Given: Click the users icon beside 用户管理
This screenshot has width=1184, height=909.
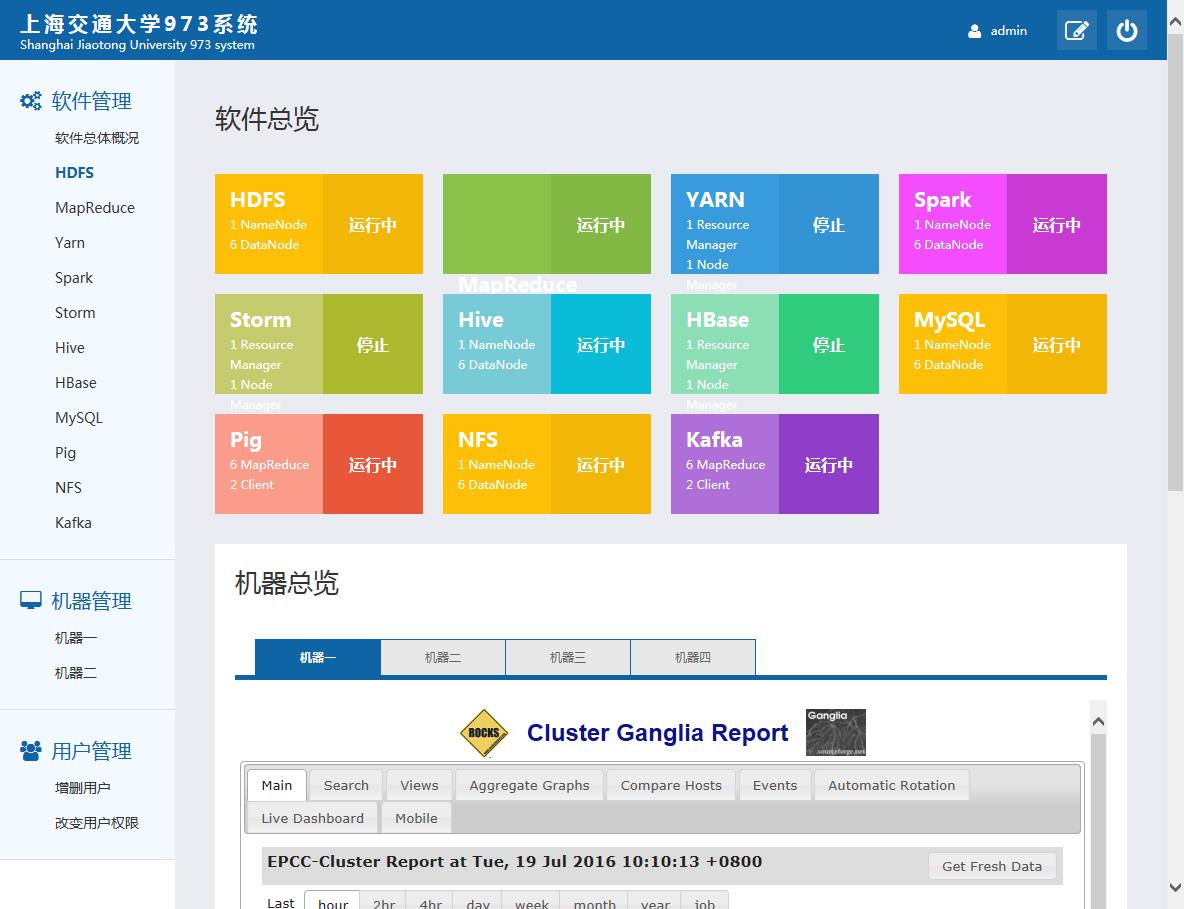Looking at the screenshot, I should [31, 751].
